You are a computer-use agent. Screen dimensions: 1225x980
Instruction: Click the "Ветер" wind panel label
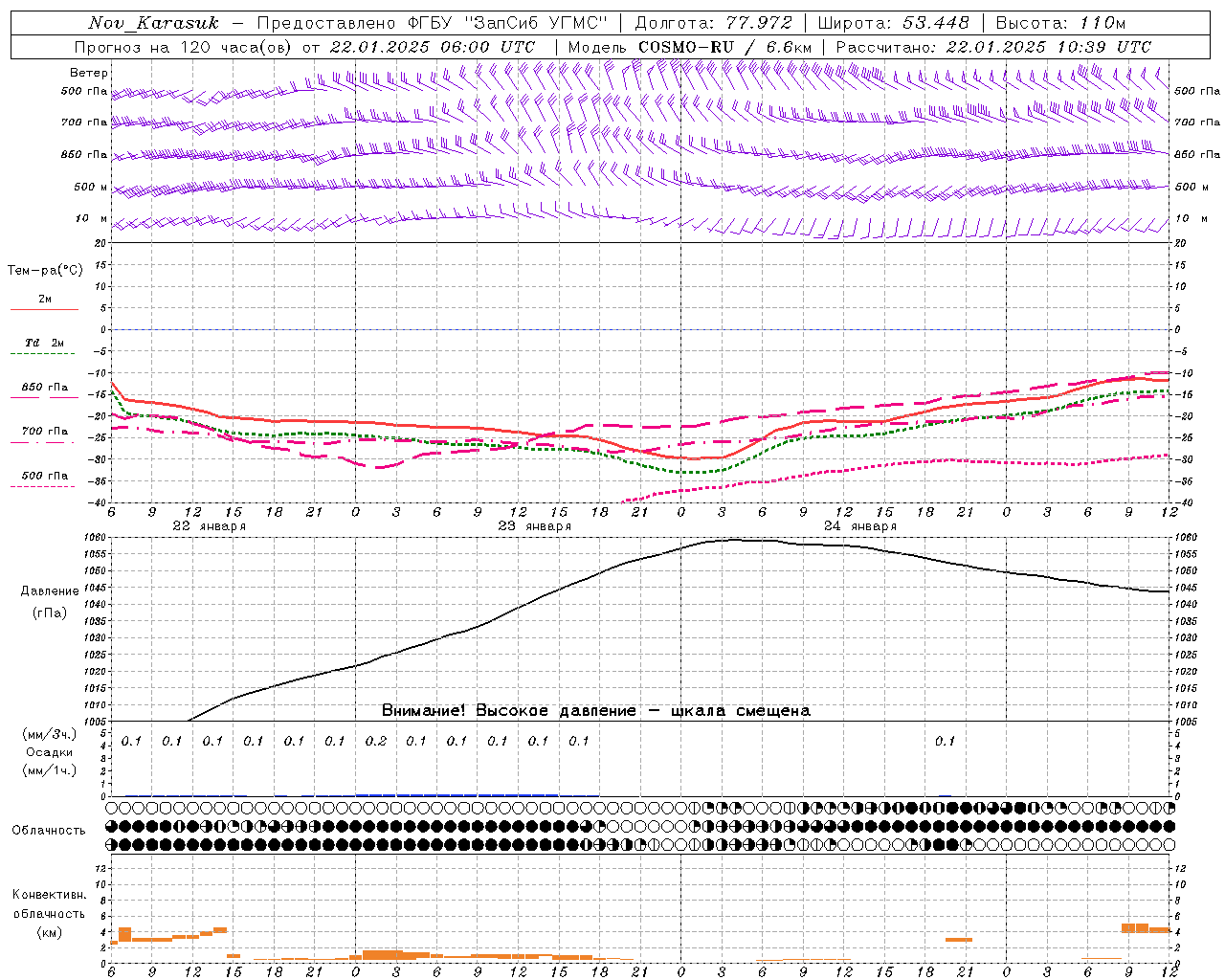89,73
